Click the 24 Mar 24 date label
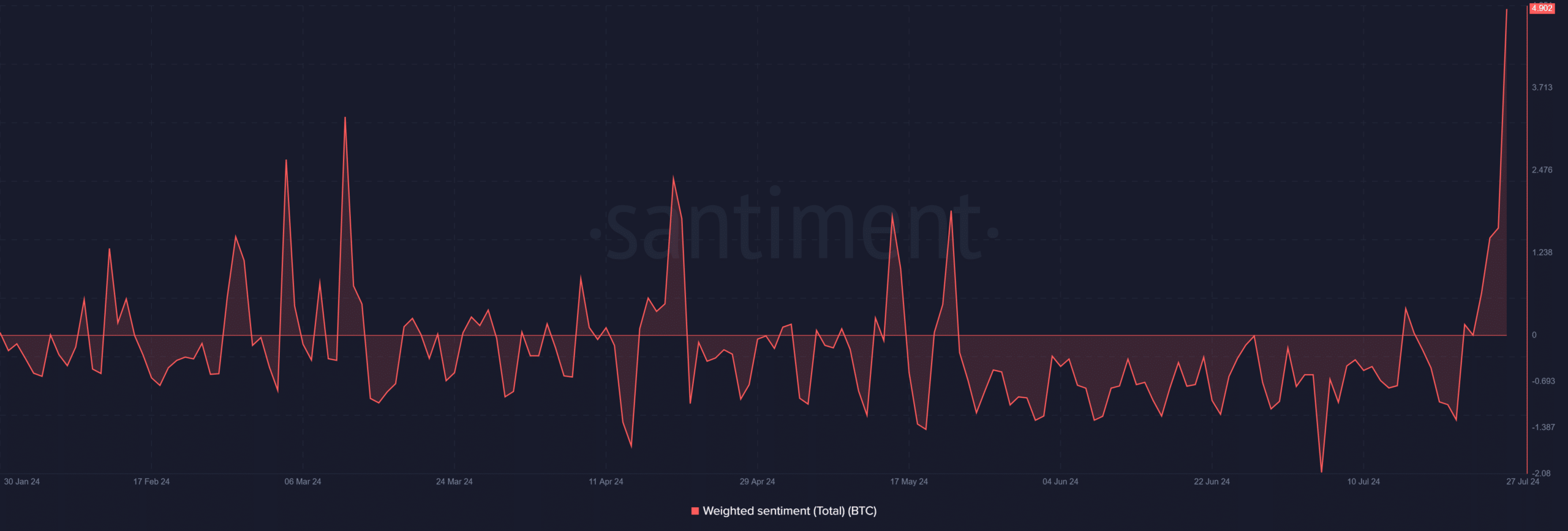Screen dimensions: 1568x531 454,481
